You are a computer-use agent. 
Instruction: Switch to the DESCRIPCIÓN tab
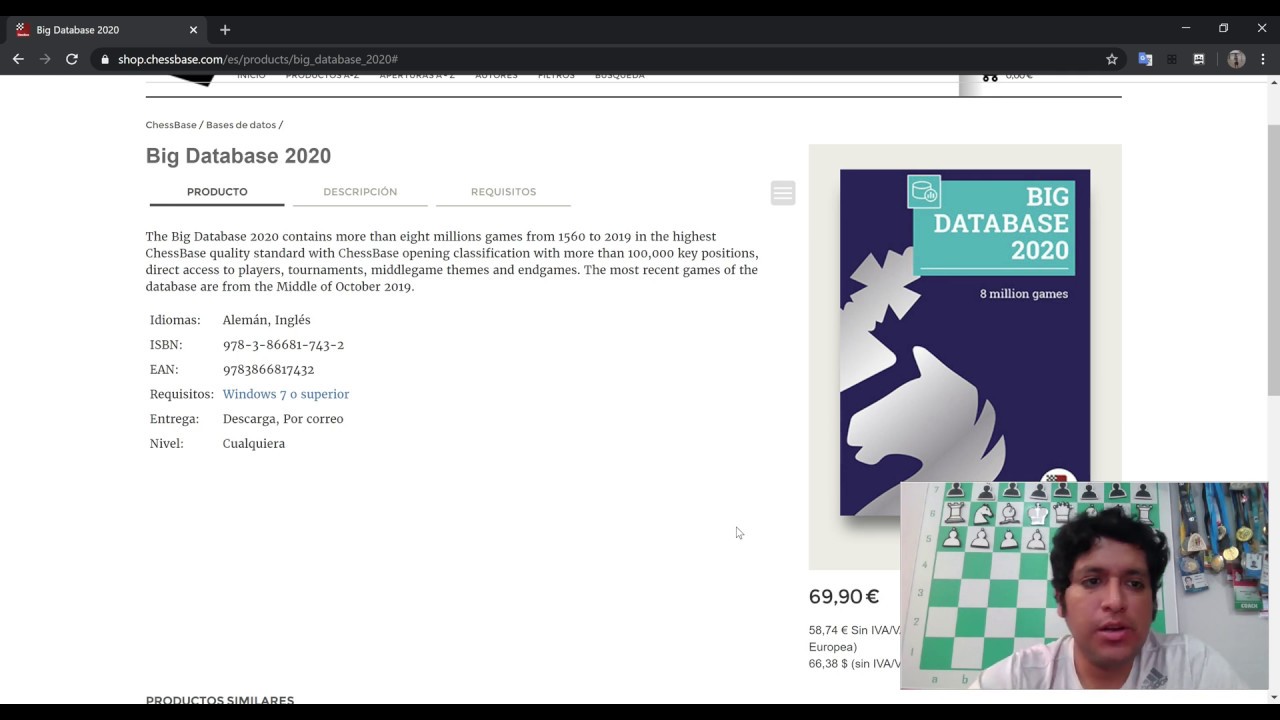pos(360,192)
